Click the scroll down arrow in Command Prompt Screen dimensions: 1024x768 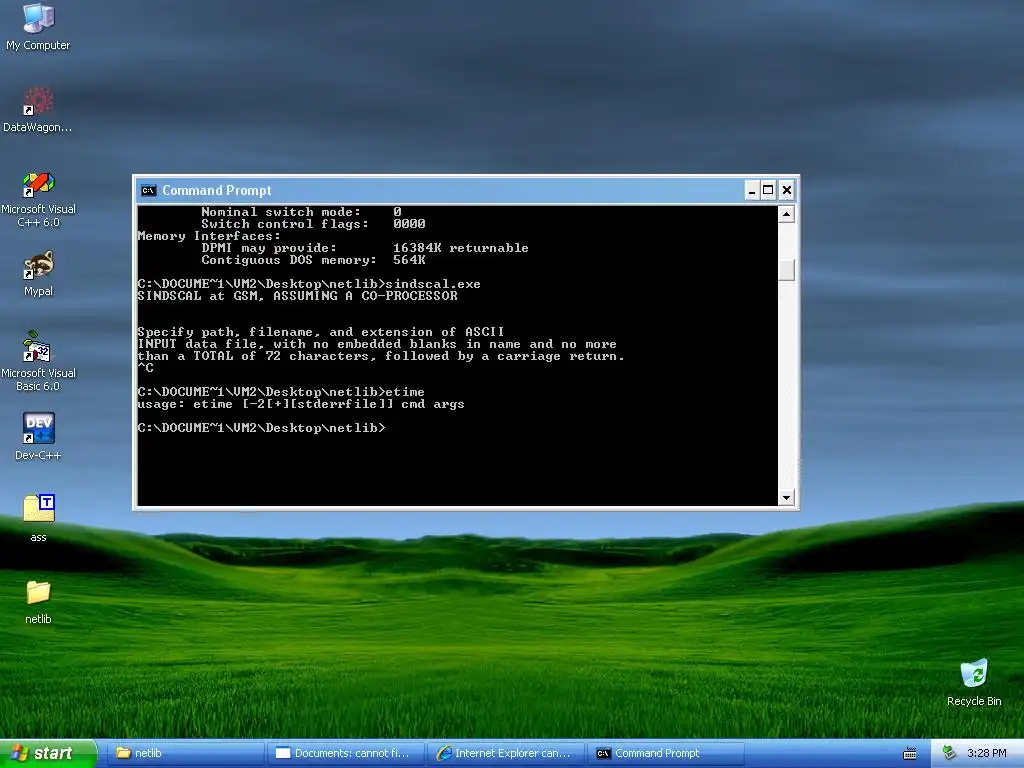click(786, 498)
